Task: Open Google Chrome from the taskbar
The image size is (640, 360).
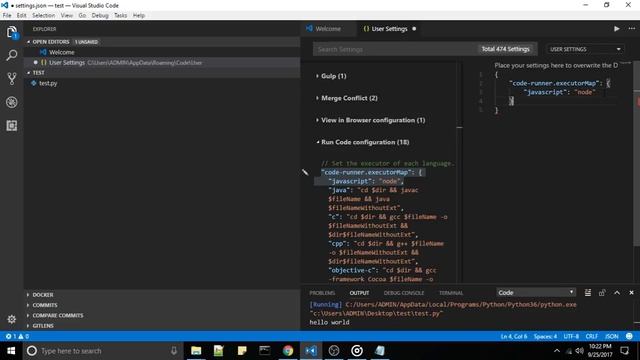Action: [288, 351]
